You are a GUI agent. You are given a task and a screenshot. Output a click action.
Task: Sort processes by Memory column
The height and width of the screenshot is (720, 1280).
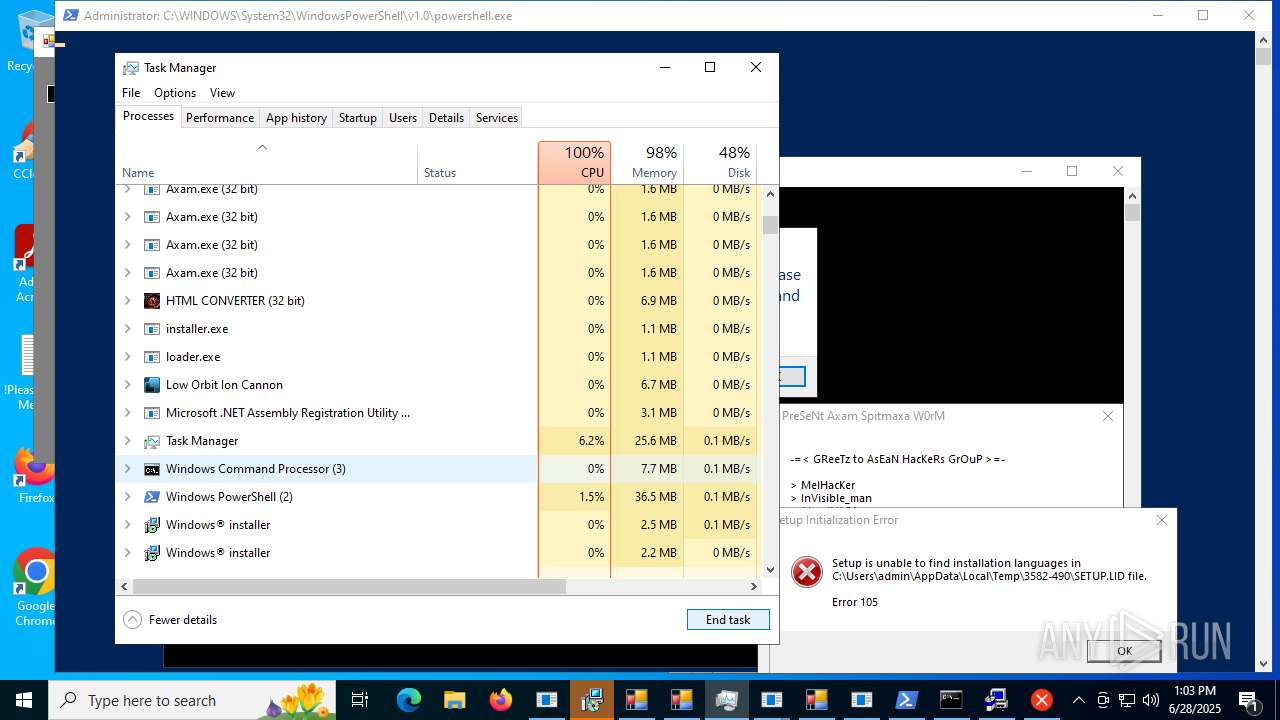[x=647, y=162]
